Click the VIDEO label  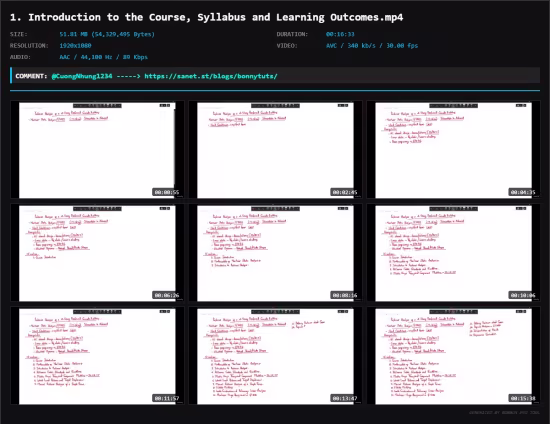click(x=287, y=46)
